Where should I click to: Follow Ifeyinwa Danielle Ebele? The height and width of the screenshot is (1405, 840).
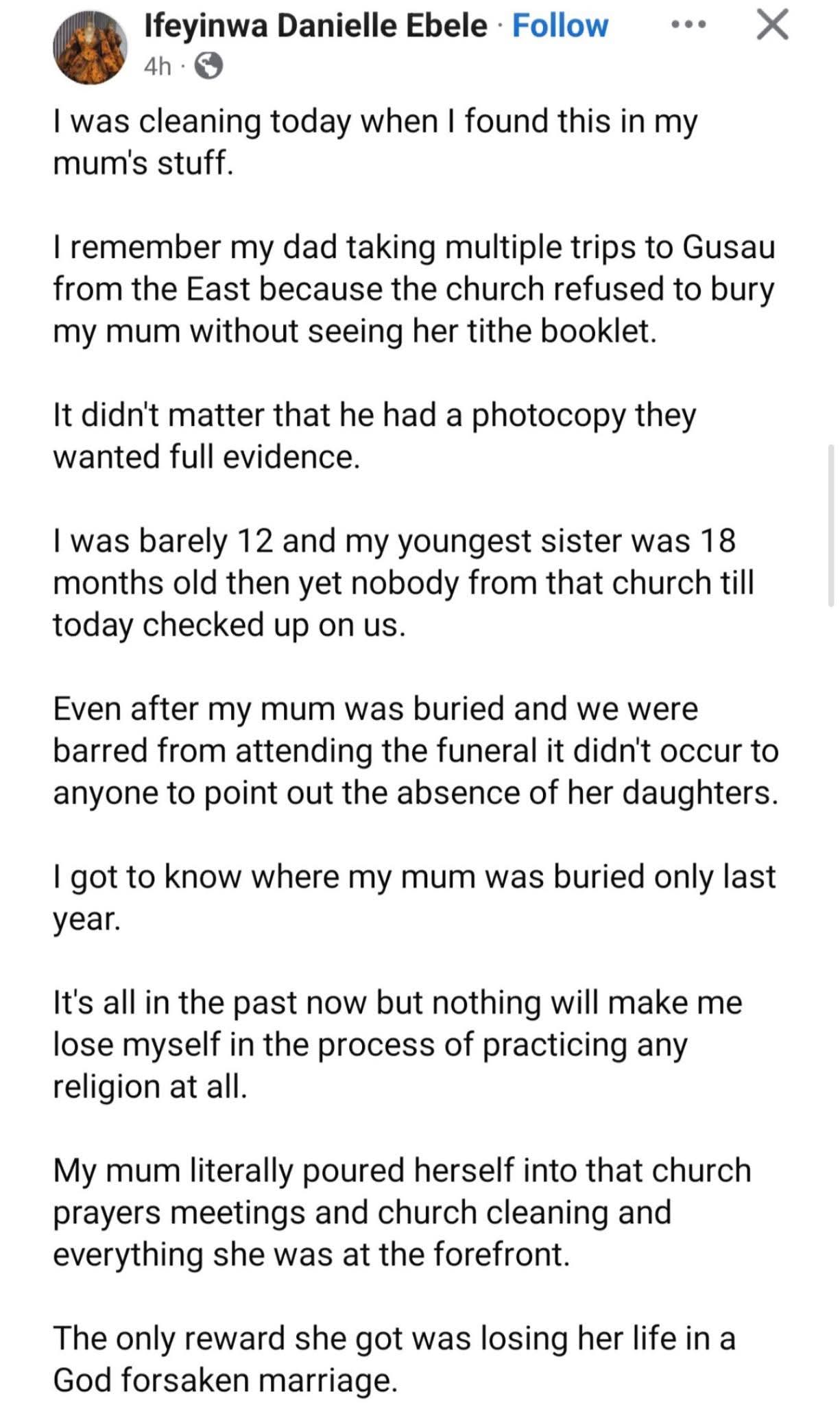click(560, 26)
